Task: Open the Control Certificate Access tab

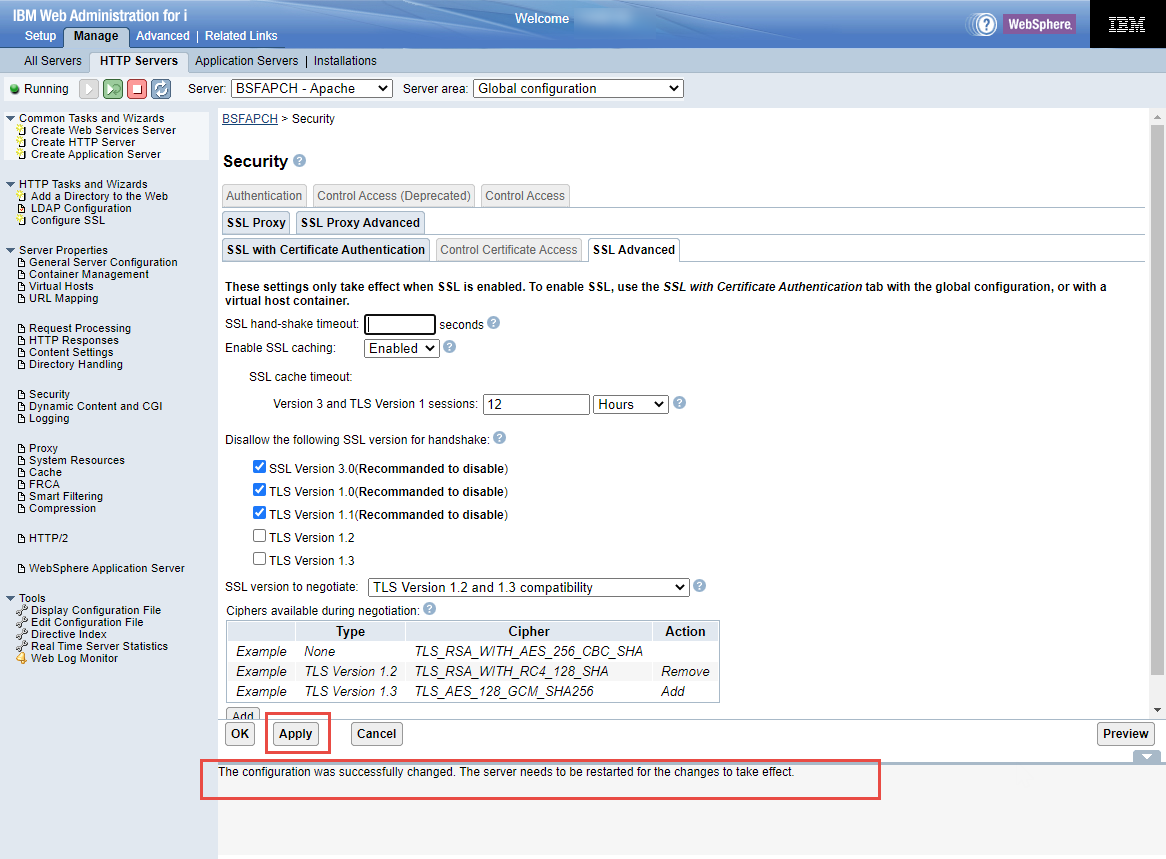Action: pos(508,249)
